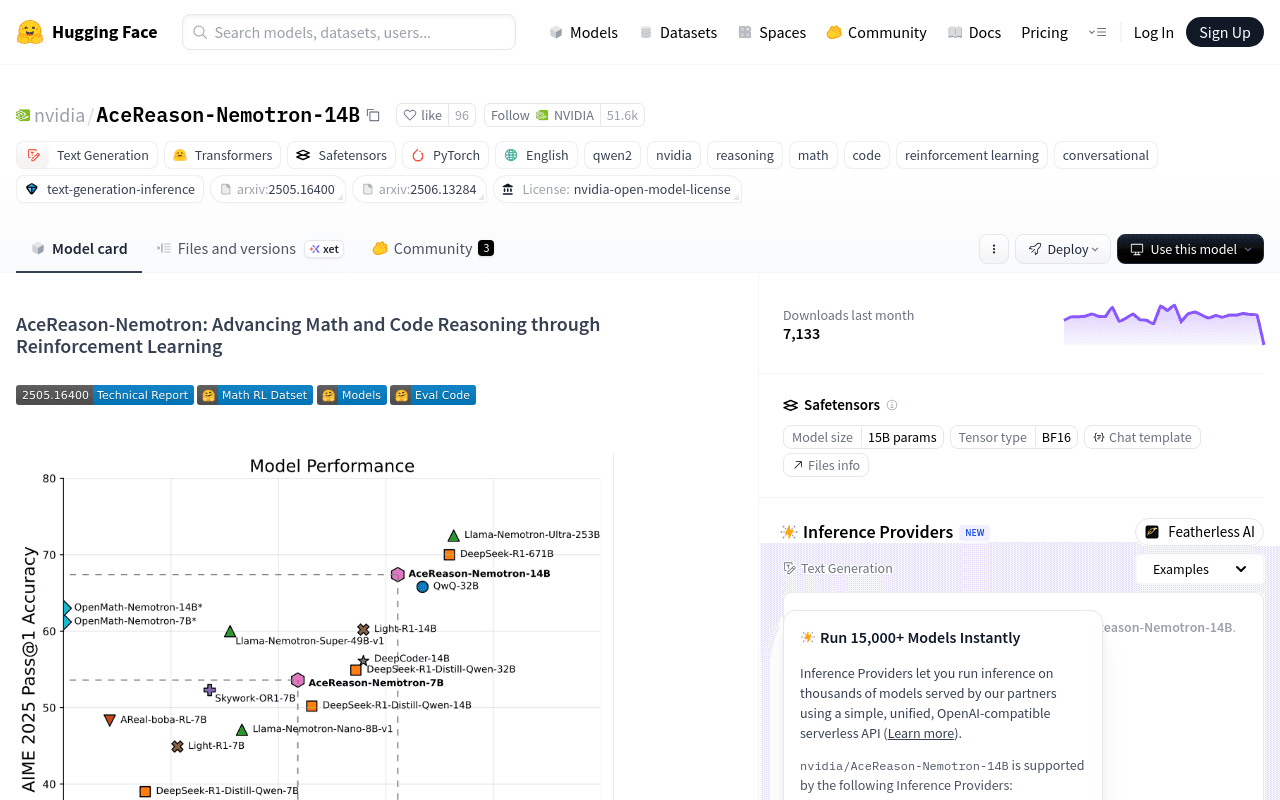Click the arxiv:2506.13284 tag
Image resolution: width=1280 pixels, height=800 pixels.
(420, 189)
